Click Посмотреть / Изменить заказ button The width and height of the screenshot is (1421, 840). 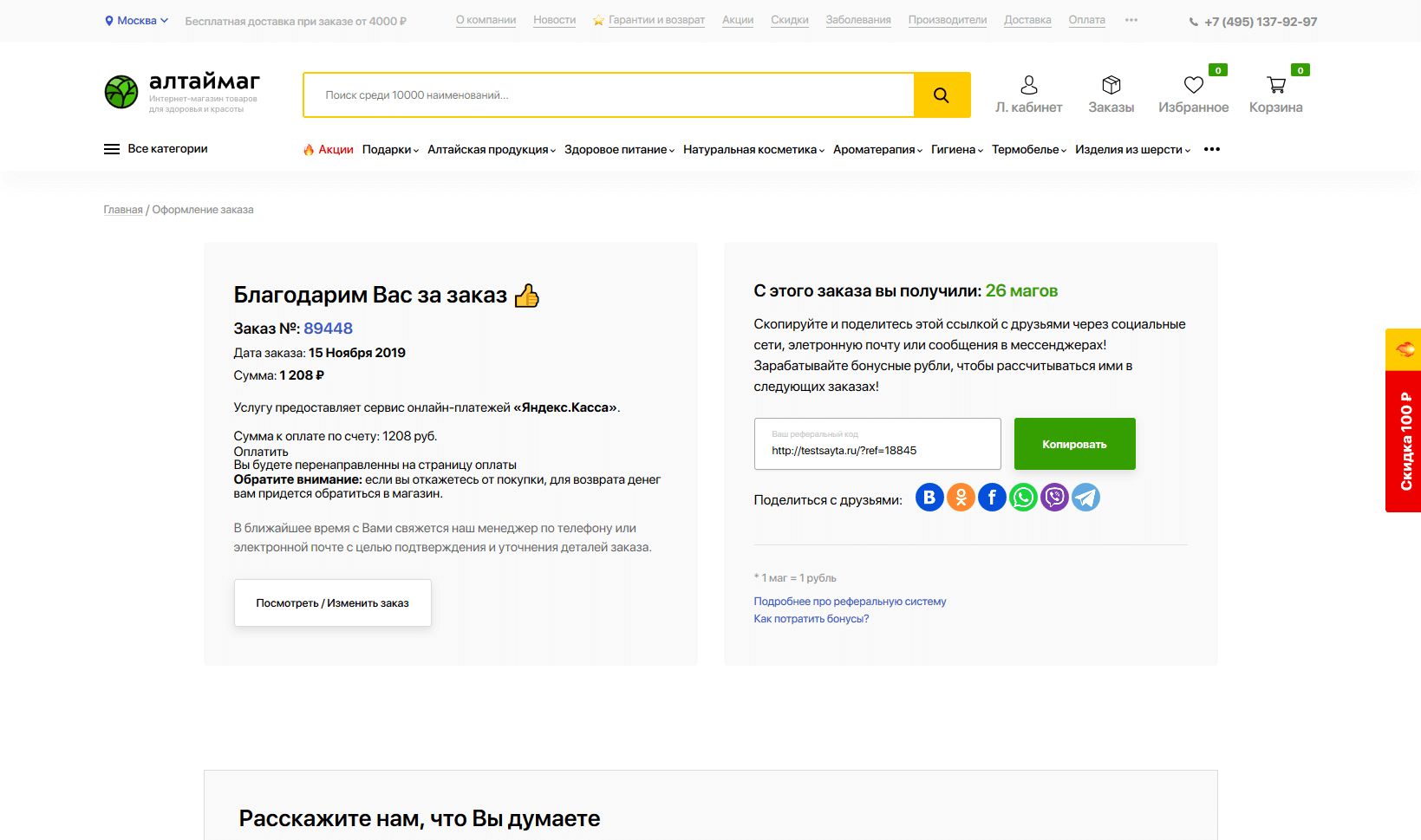pyautogui.click(x=332, y=603)
